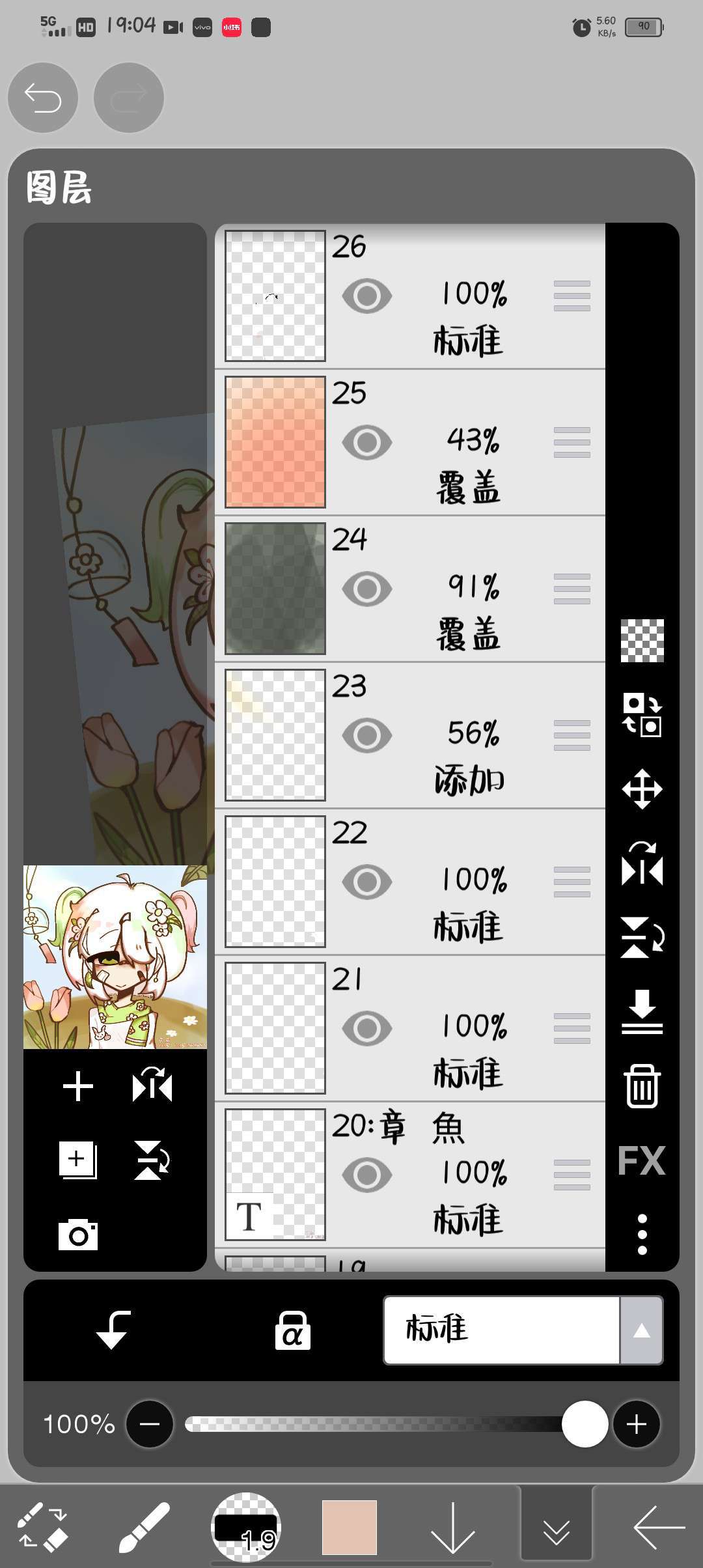Tap the clipping down-arrow icon
703x1568 pixels.
coord(113,1330)
